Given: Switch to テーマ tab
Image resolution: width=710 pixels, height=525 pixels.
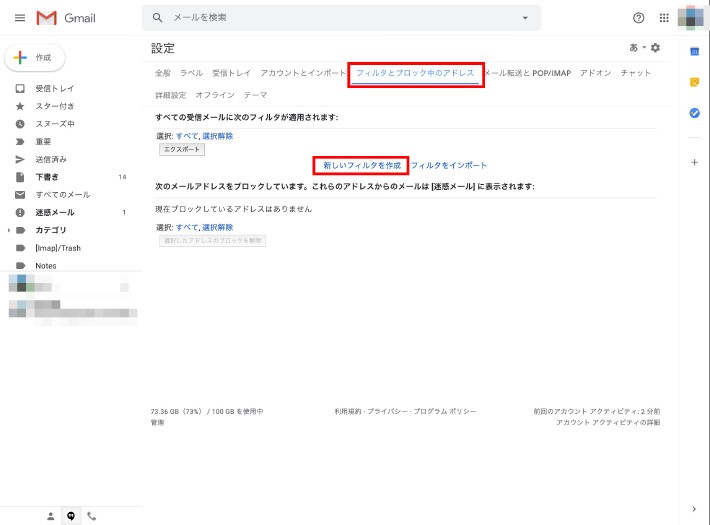Looking at the screenshot, I should (255, 95).
